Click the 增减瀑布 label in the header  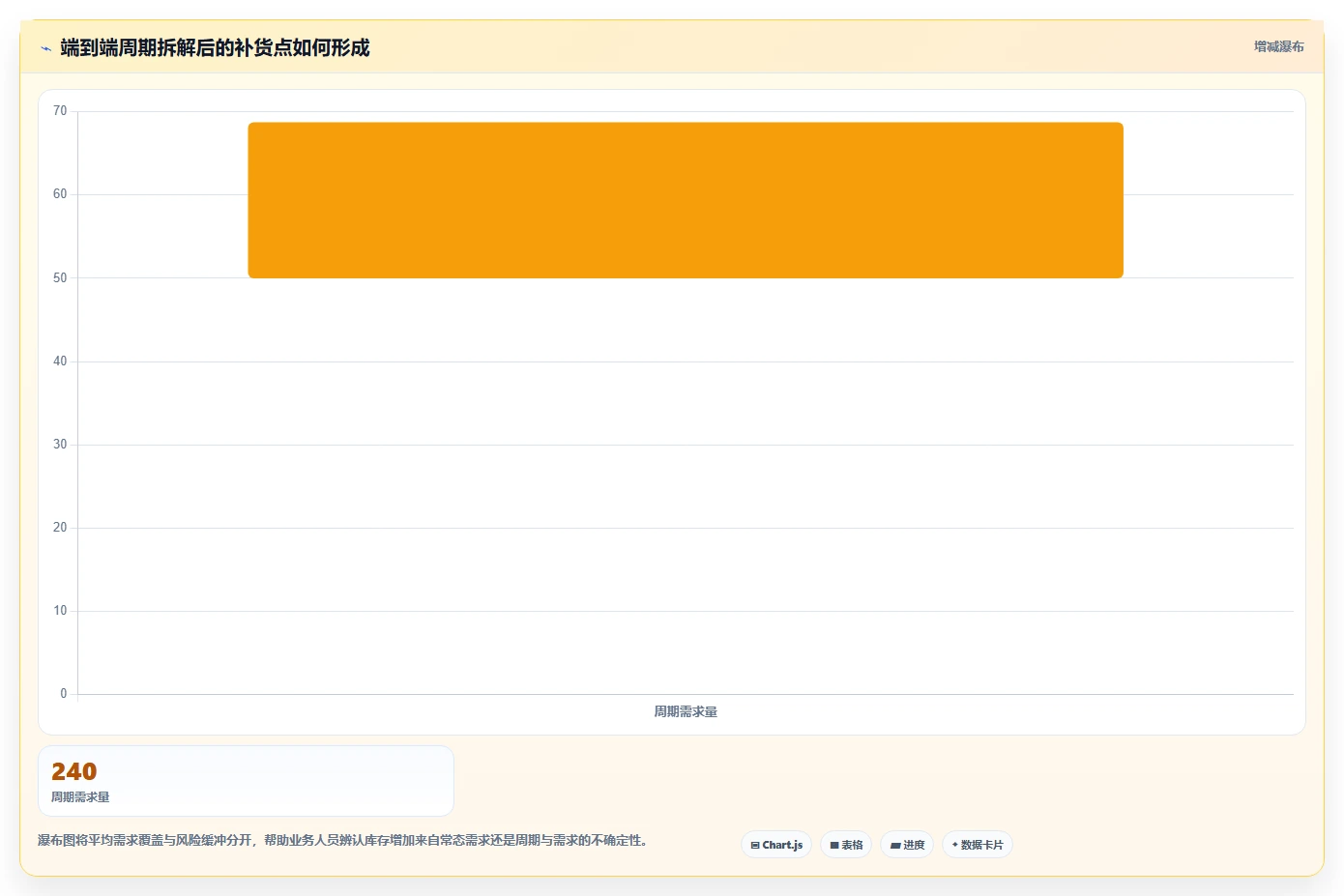point(1278,46)
